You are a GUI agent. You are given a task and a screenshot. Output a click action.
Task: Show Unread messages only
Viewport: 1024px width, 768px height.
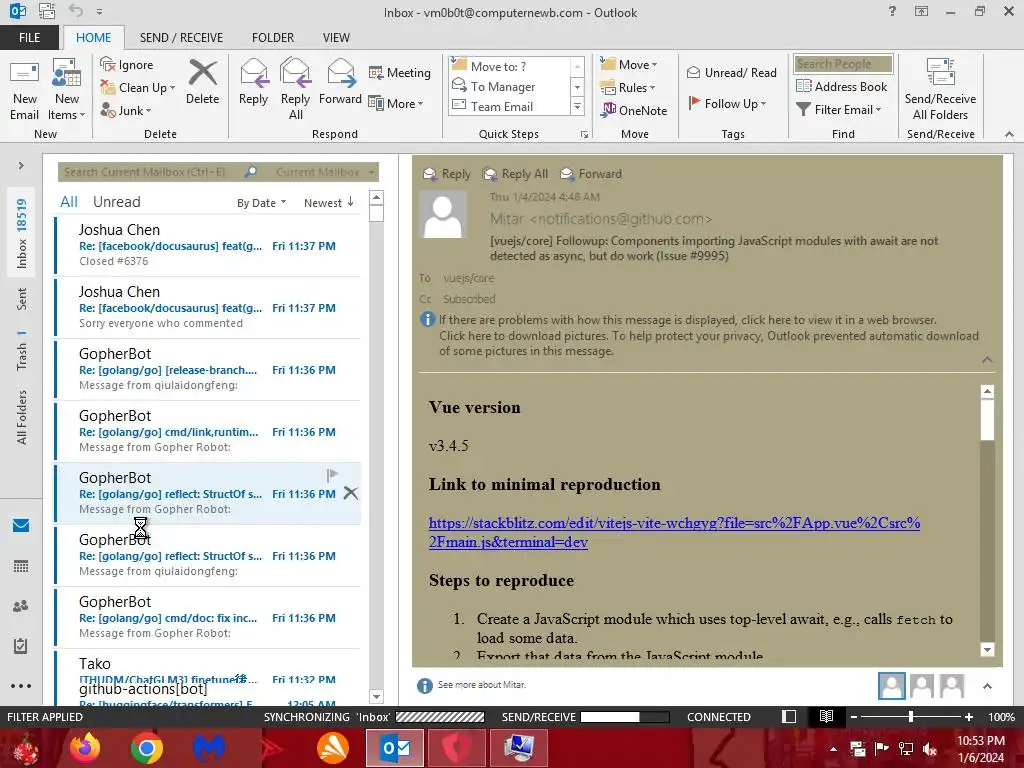[116, 202]
